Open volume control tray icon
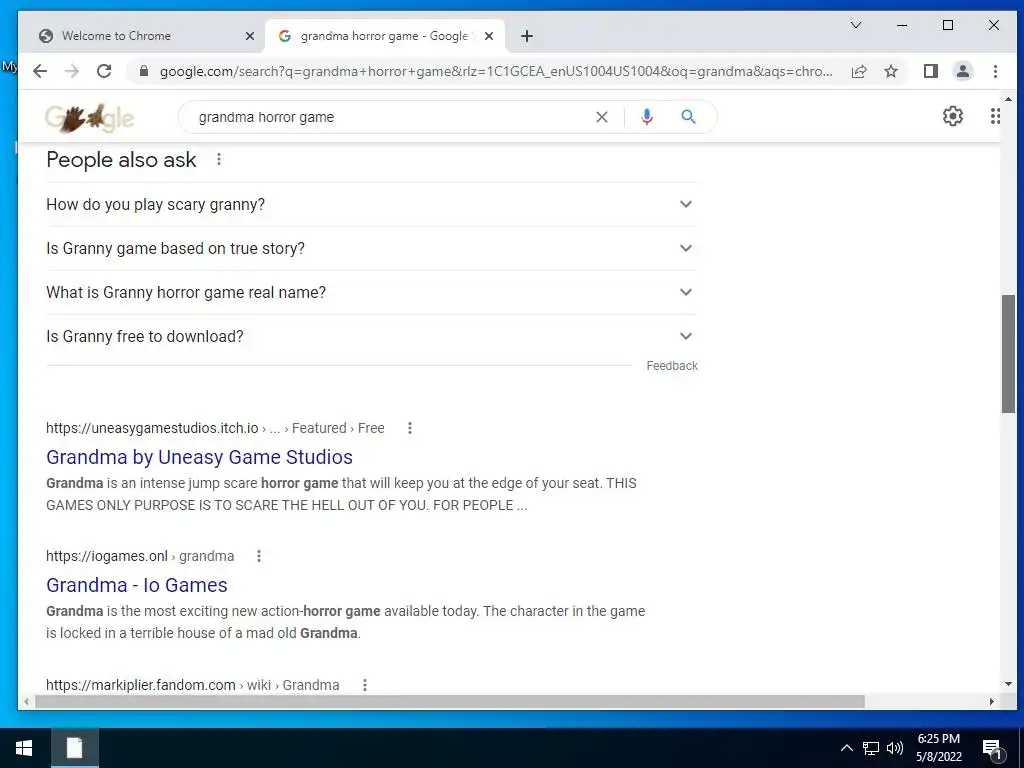The height and width of the screenshot is (768, 1024). click(895, 748)
